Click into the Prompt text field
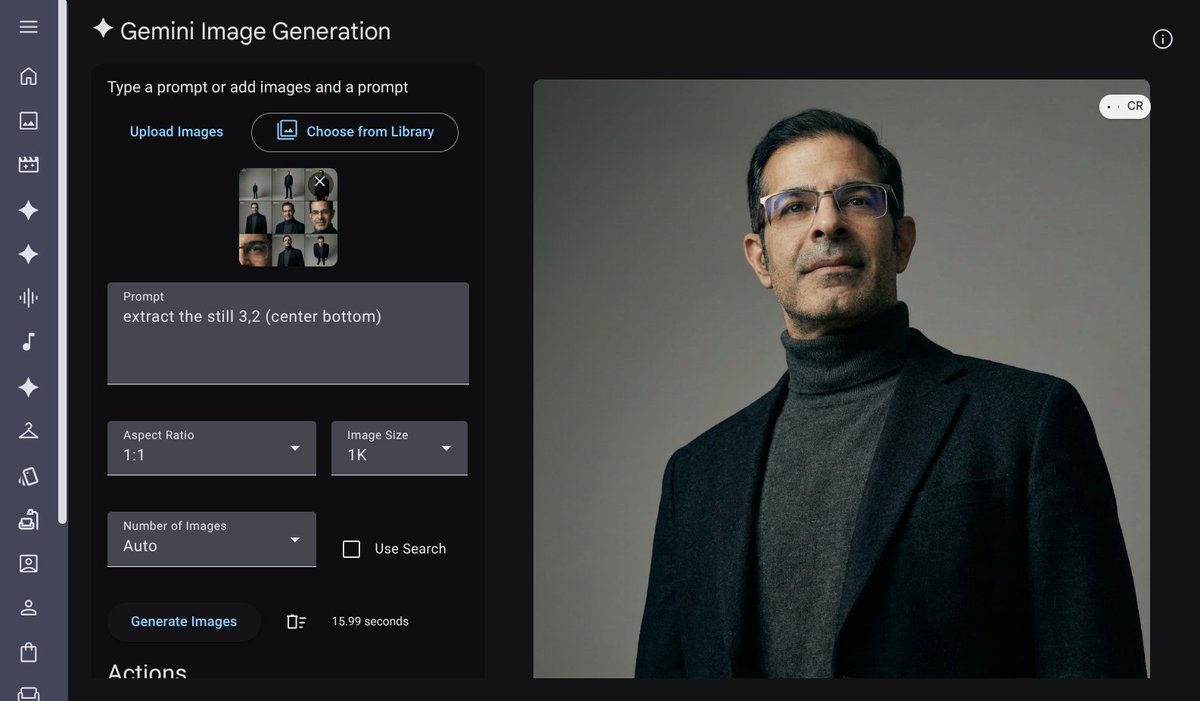The height and width of the screenshot is (701, 1200). [288, 340]
